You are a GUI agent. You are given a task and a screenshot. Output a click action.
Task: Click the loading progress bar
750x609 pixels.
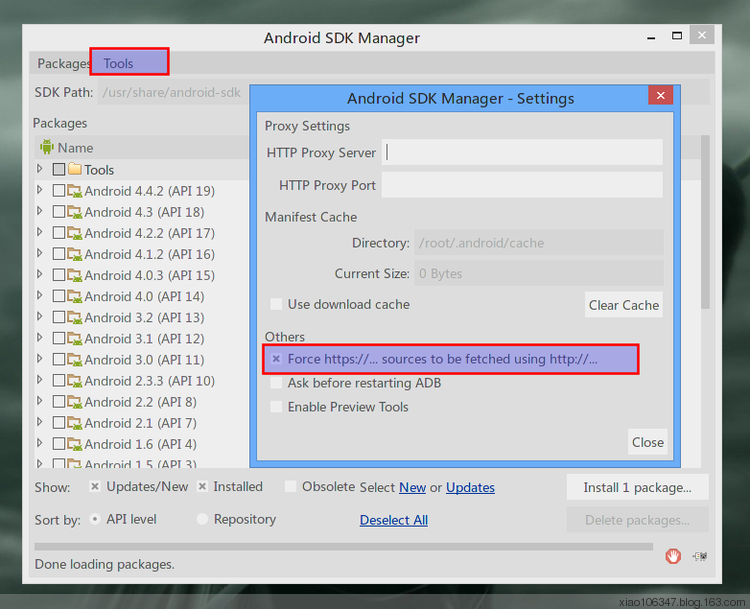[343, 546]
